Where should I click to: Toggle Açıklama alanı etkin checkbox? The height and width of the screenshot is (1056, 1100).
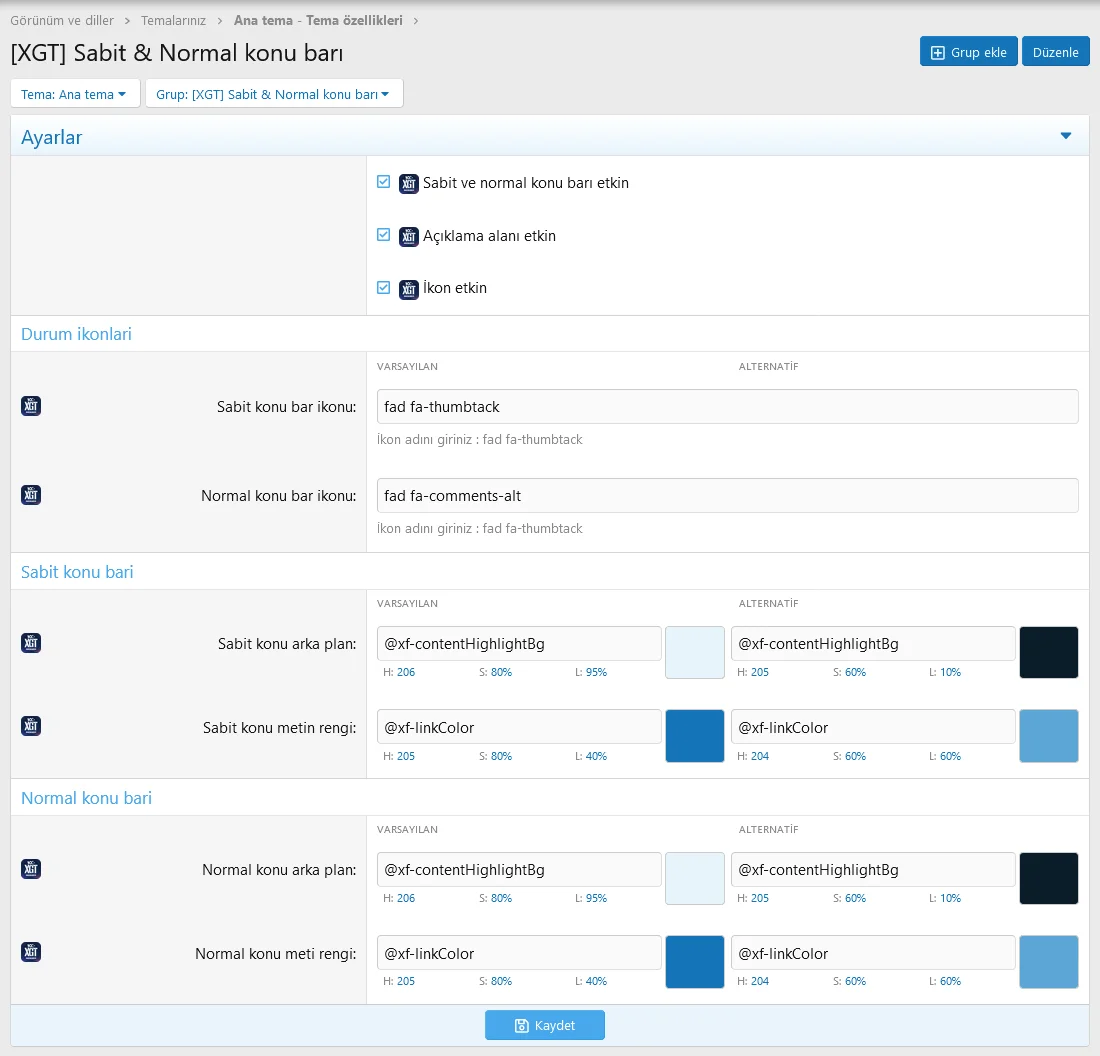point(383,235)
